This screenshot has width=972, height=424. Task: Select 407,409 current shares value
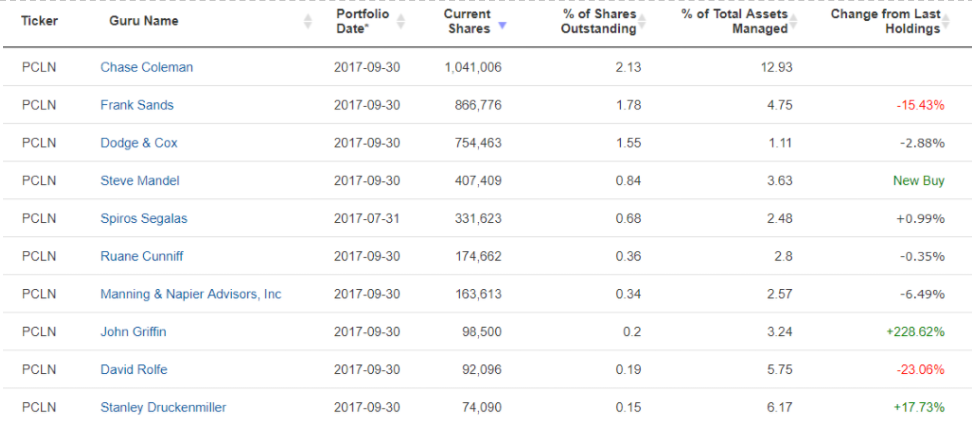(478, 180)
